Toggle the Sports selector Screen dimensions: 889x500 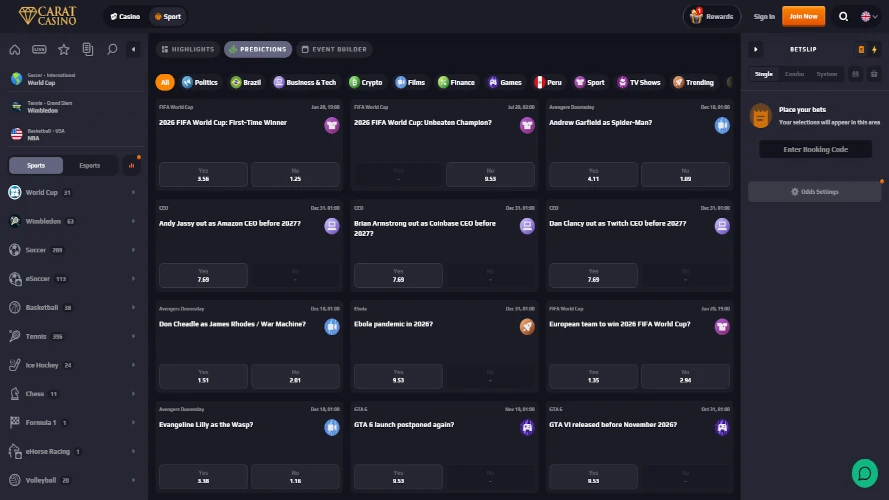coord(36,166)
